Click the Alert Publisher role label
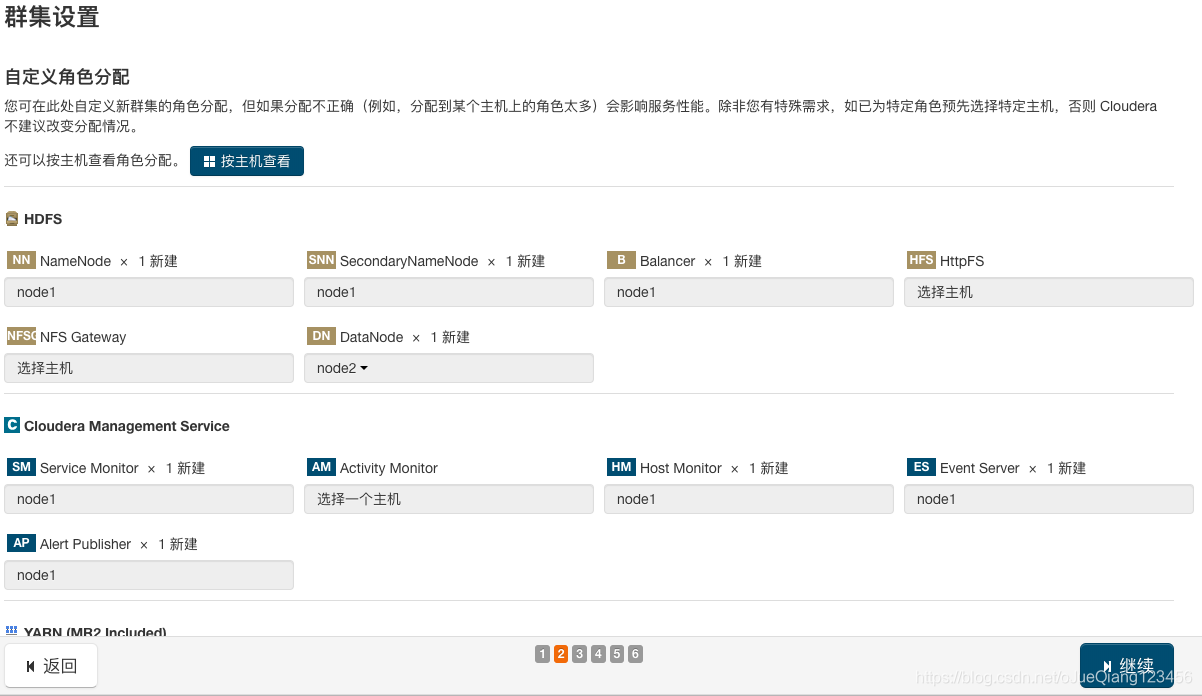 (85, 544)
